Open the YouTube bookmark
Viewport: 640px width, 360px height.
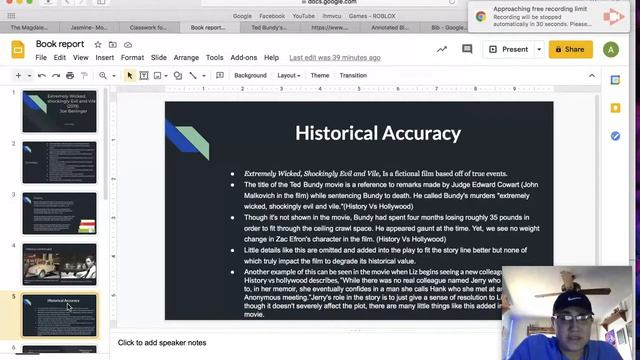(303, 16)
